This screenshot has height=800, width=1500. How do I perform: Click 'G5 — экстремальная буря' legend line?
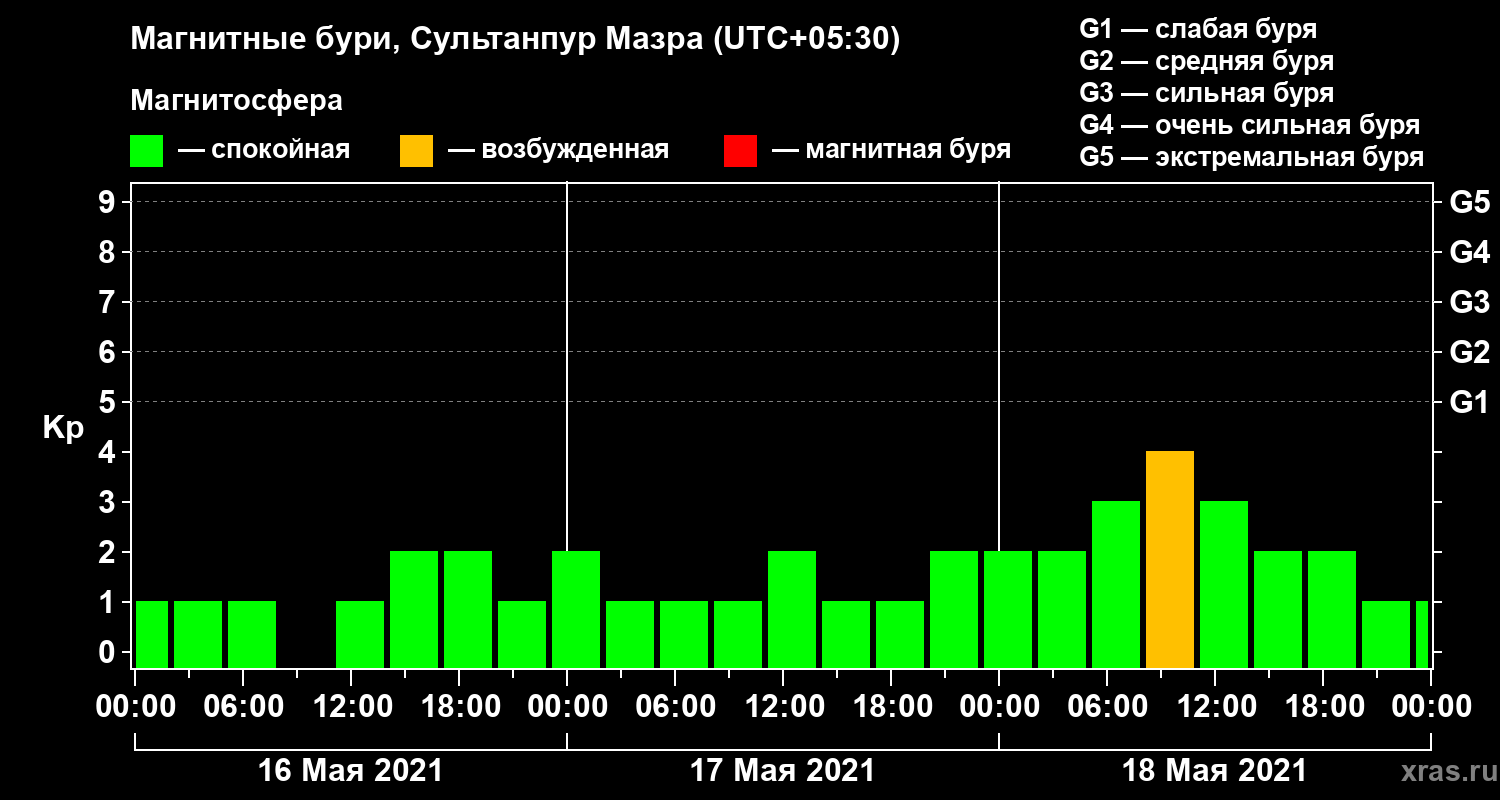coord(1252,158)
